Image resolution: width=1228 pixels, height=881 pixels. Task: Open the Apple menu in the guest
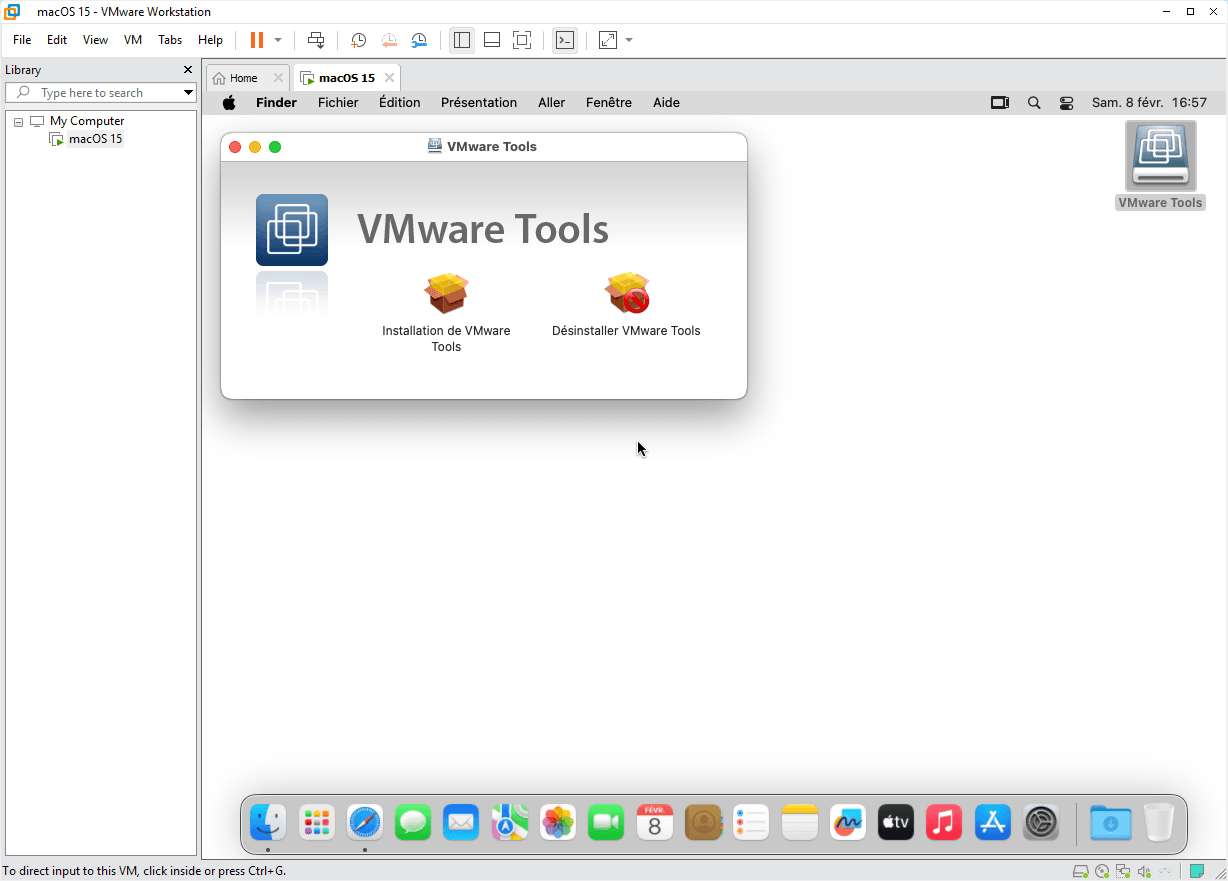click(229, 102)
